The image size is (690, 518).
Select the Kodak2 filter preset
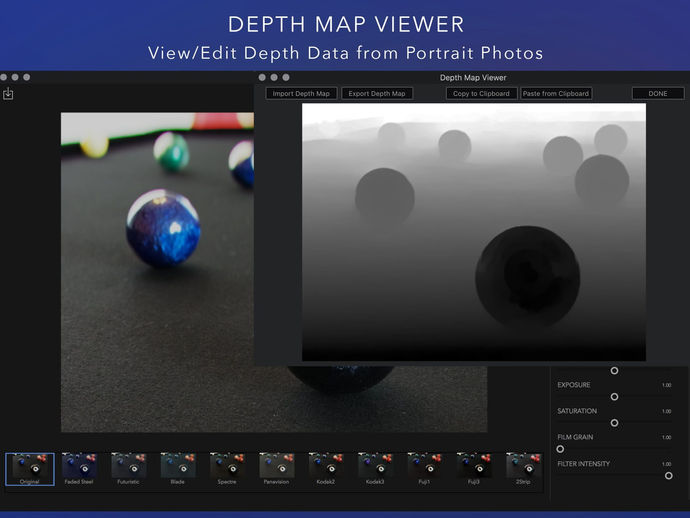pyautogui.click(x=326, y=469)
